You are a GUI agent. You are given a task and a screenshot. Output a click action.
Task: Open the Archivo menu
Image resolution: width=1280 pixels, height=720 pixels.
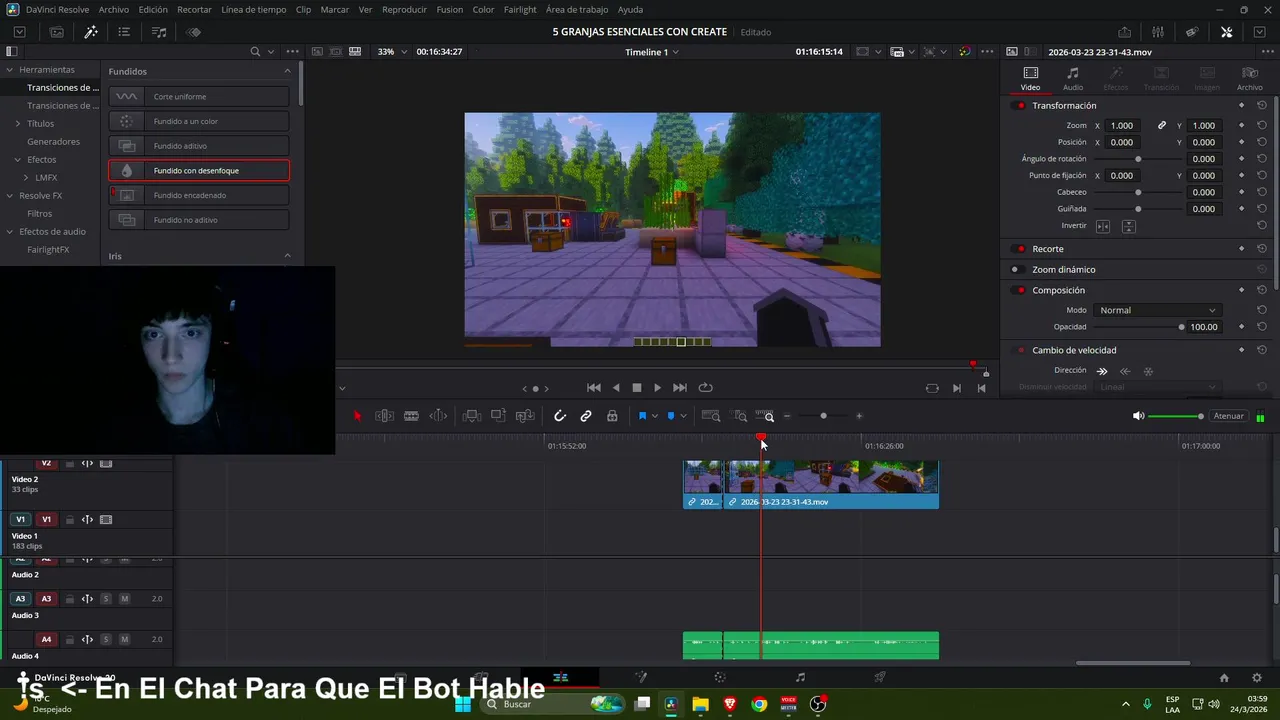click(x=114, y=9)
